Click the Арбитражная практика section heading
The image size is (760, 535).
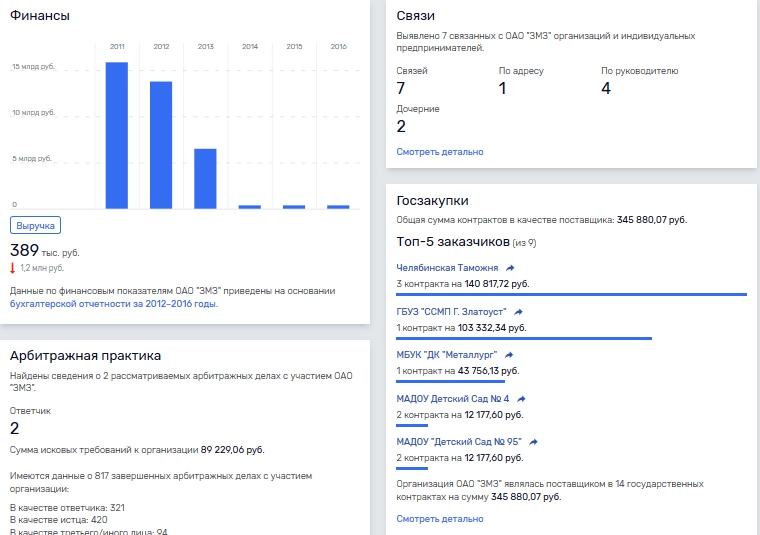[x=85, y=356]
